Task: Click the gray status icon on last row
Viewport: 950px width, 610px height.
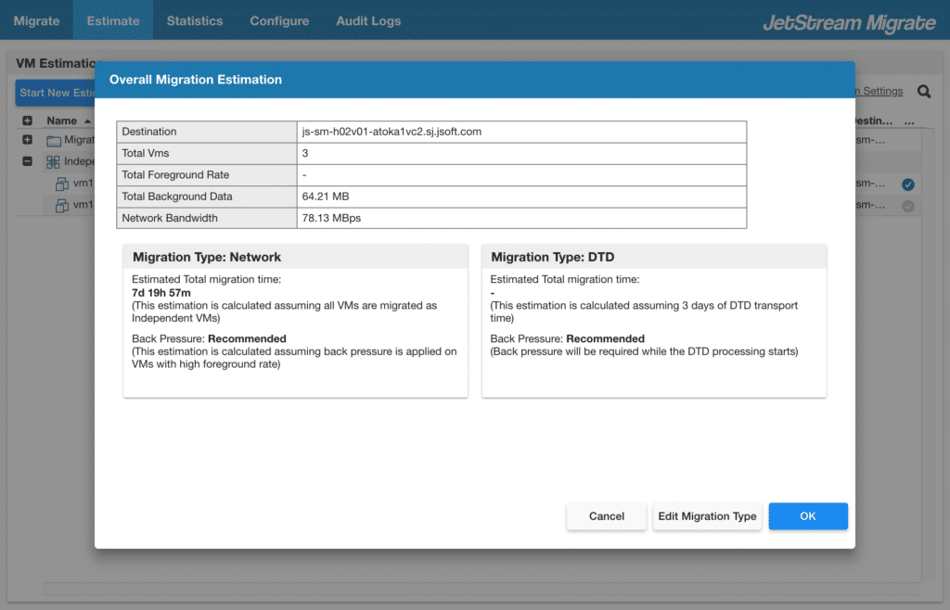Action: 908,206
